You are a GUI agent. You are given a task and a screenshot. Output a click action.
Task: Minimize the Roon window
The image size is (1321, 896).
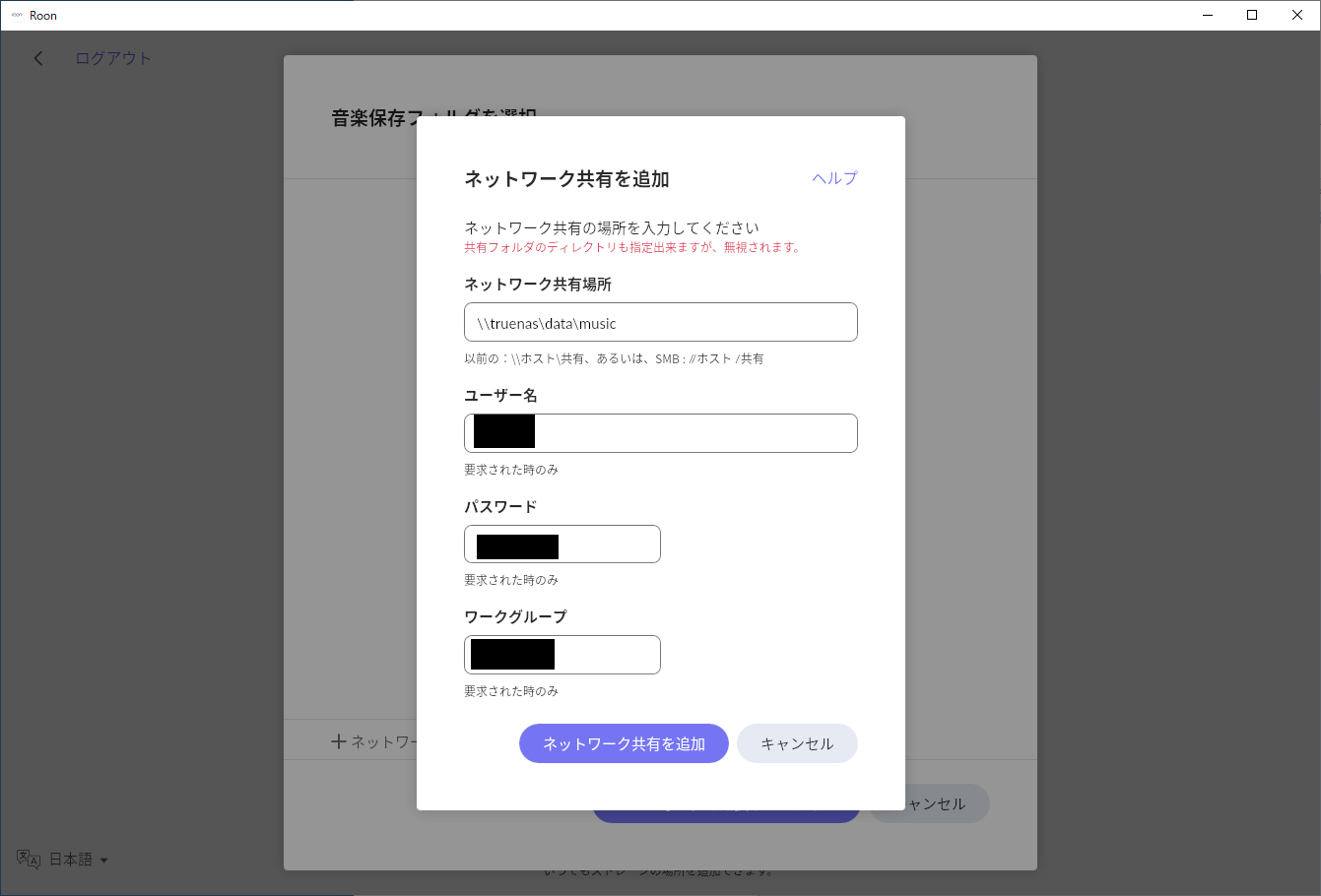(x=1209, y=15)
